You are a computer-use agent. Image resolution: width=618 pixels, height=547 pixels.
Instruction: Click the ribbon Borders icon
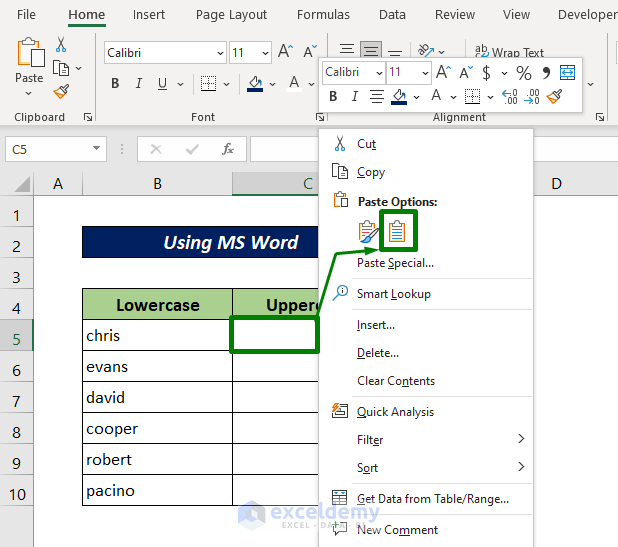click(208, 84)
